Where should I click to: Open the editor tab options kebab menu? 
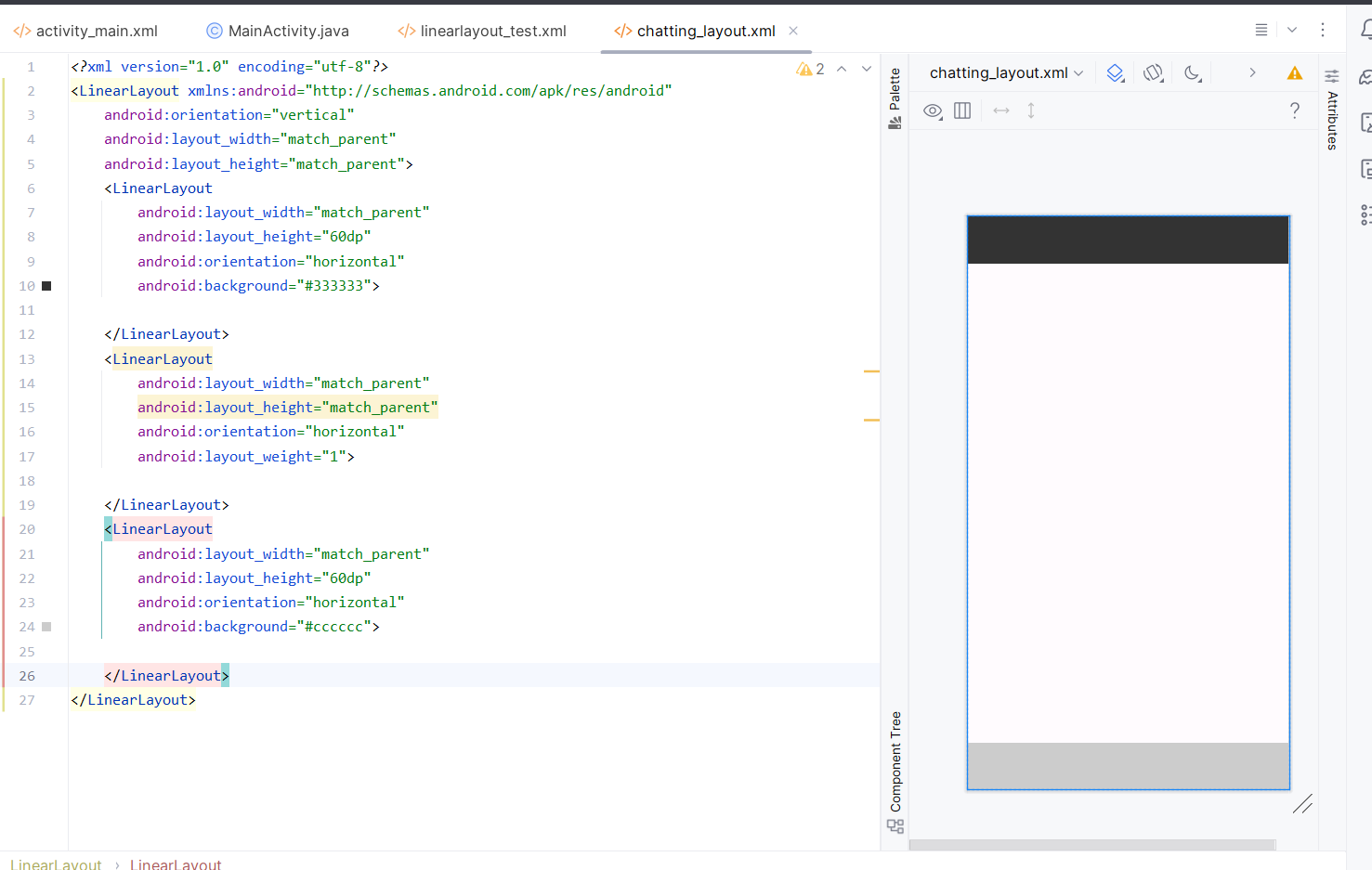pos(1323,30)
